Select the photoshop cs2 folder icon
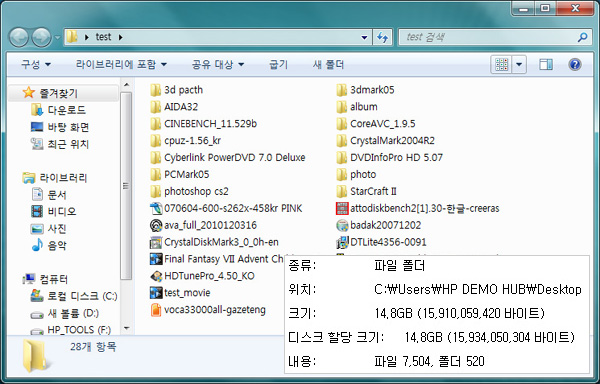The image size is (600, 384). pyautogui.click(x=155, y=191)
